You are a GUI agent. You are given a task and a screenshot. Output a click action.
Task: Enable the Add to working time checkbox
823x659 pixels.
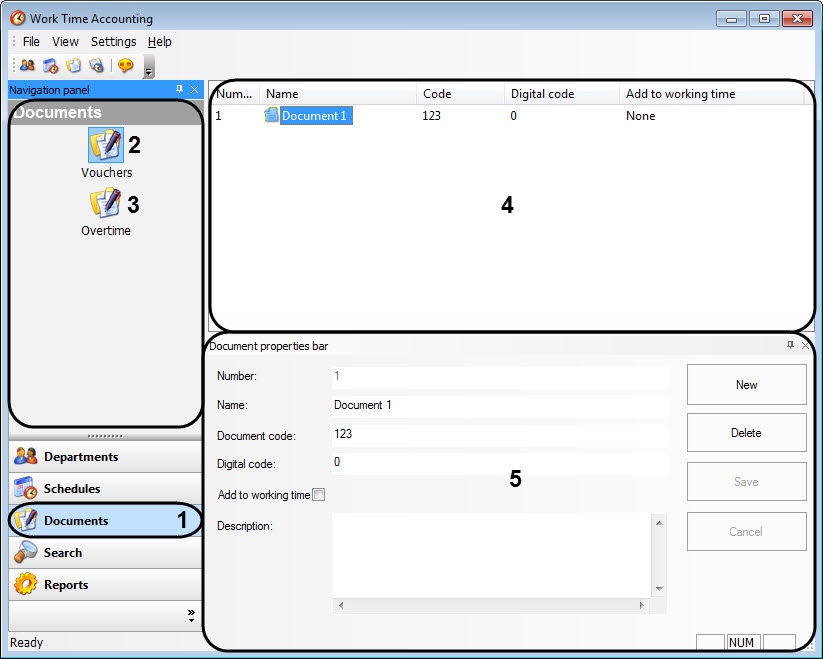tap(319, 495)
